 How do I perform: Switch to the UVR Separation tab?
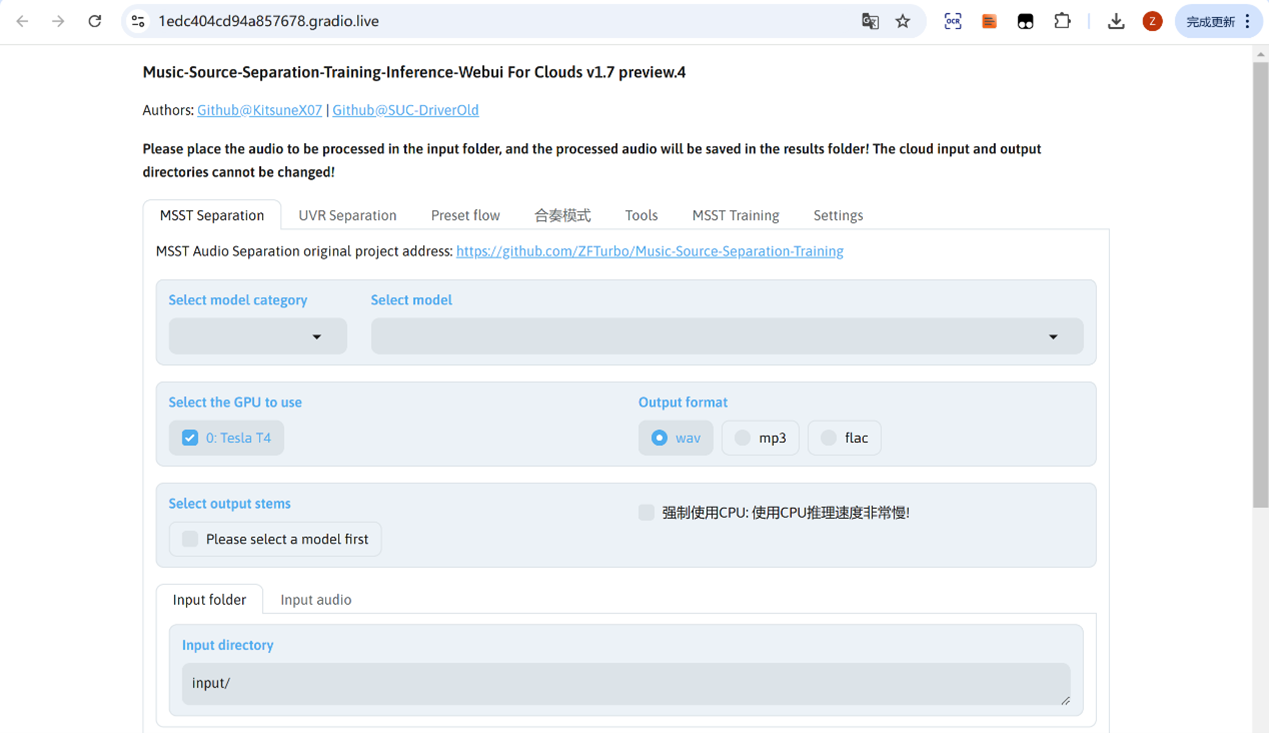(347, 215)
